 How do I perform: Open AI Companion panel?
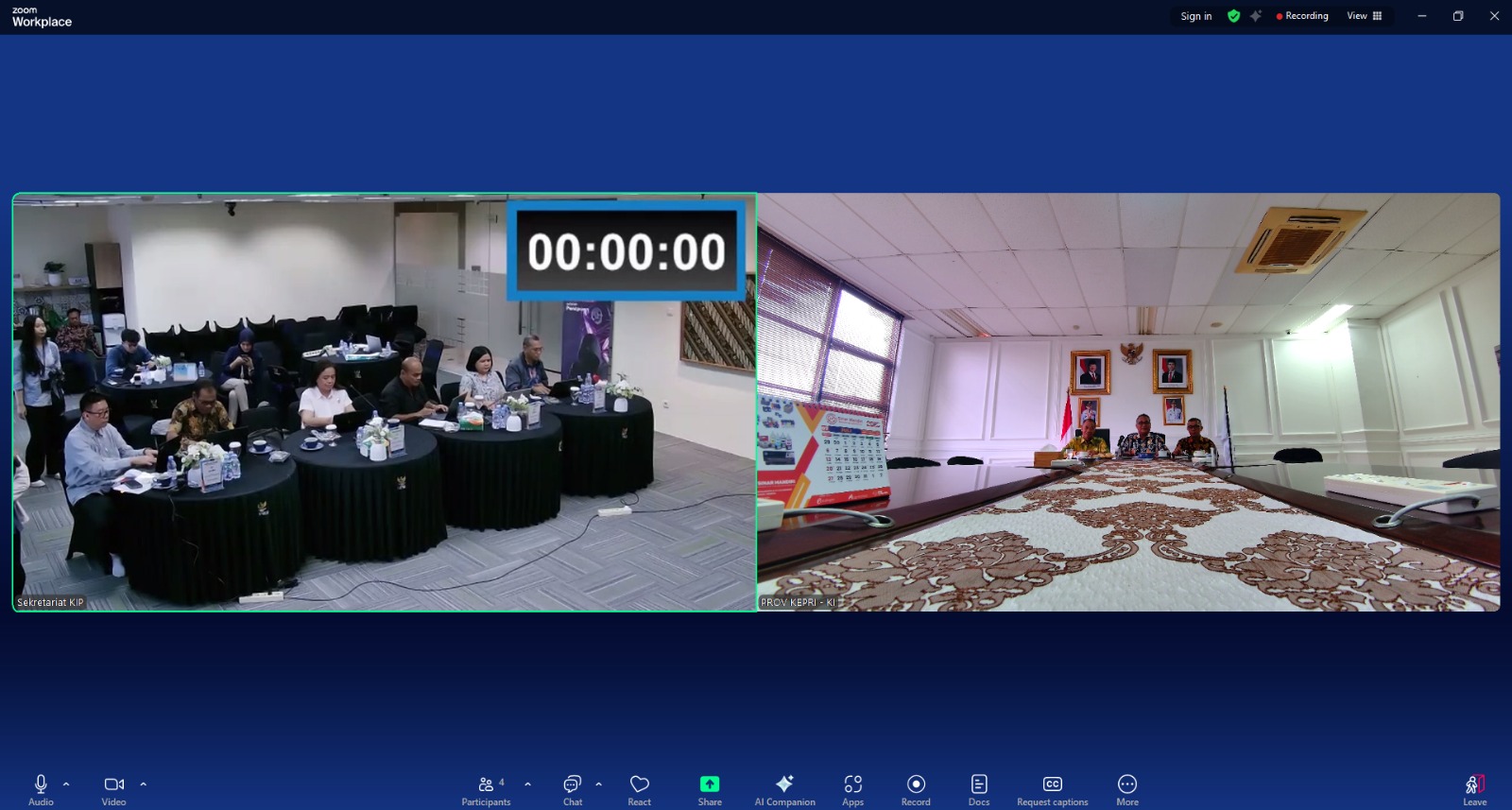point(784,788)
